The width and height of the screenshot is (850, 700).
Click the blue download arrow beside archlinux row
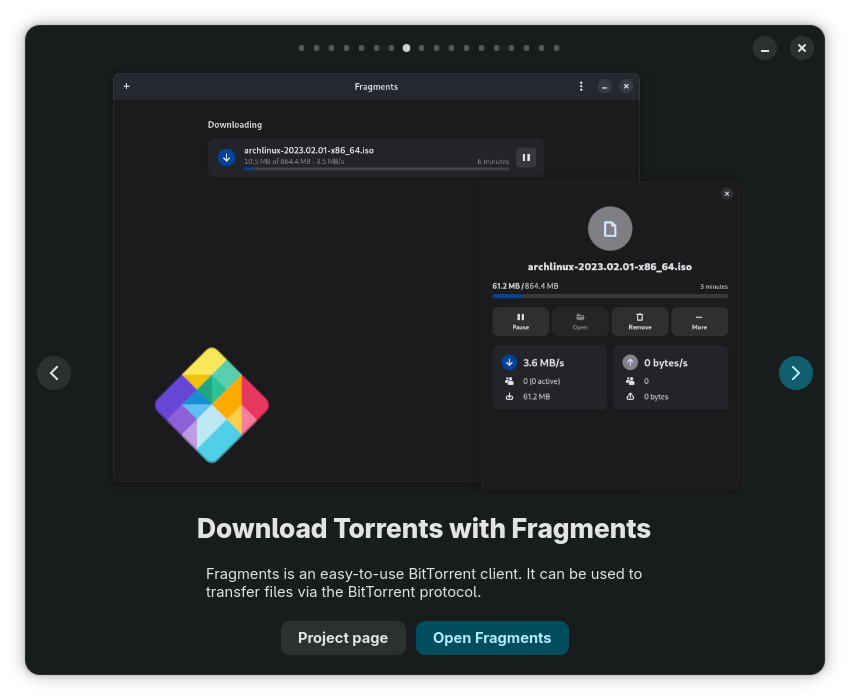tap(227, 157)
